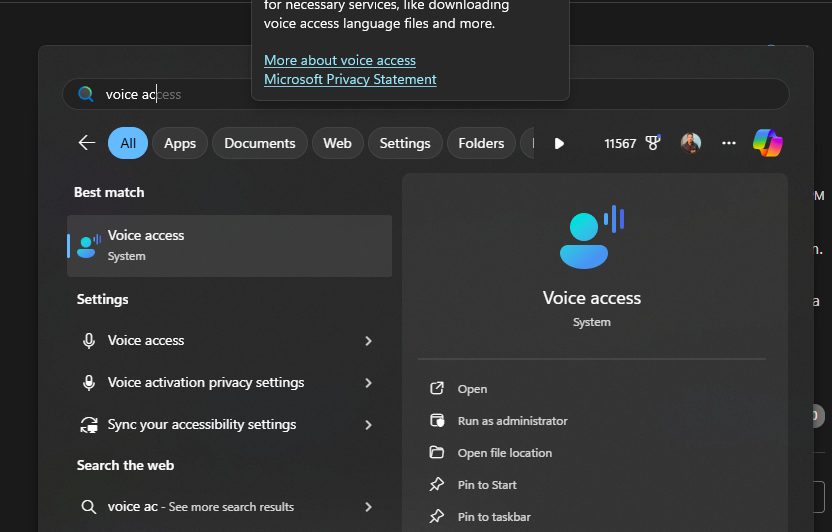Click the rewards trophy icon

[x=653, y=143]
